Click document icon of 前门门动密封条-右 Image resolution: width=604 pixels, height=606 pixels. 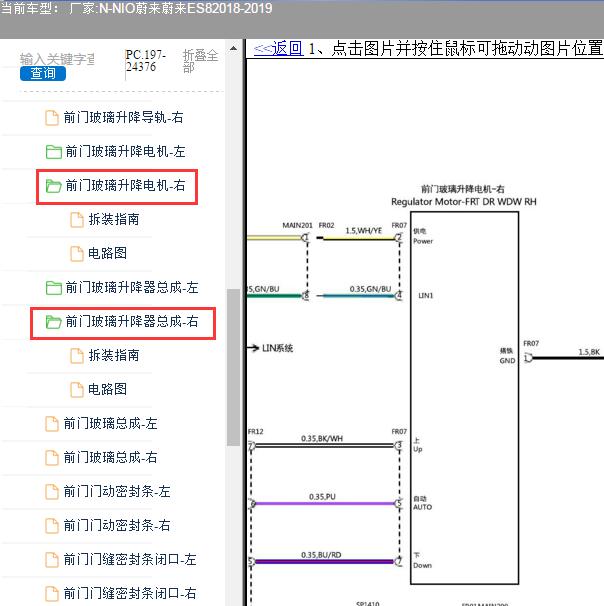tap(52, 526)
